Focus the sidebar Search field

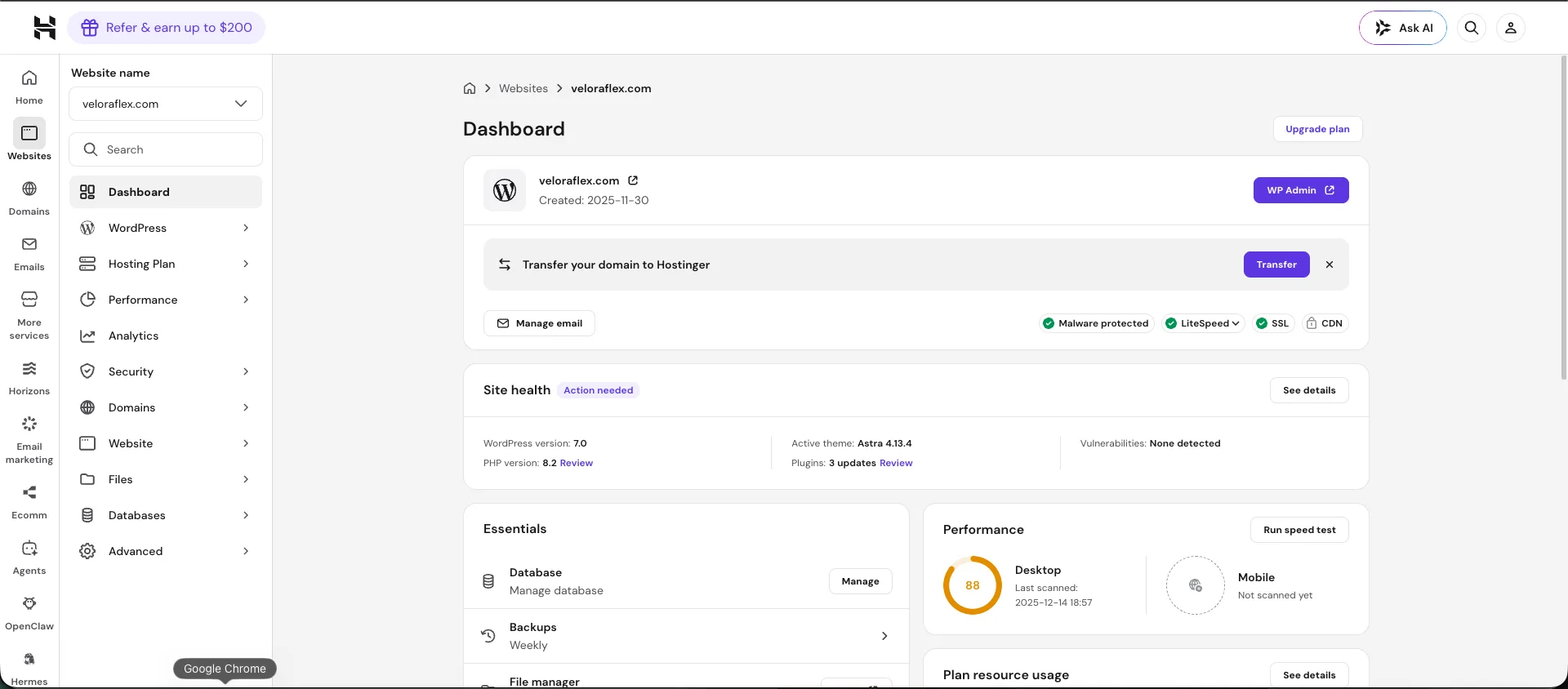pos(166,149)
